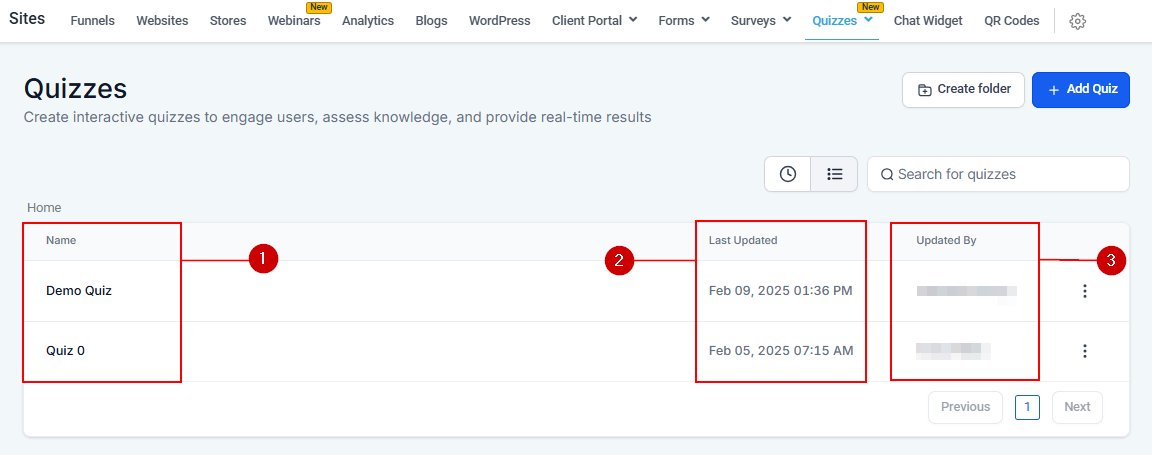
Task: Open the three-dot menu for Demo Quiz
Action: pos(1084,291)
